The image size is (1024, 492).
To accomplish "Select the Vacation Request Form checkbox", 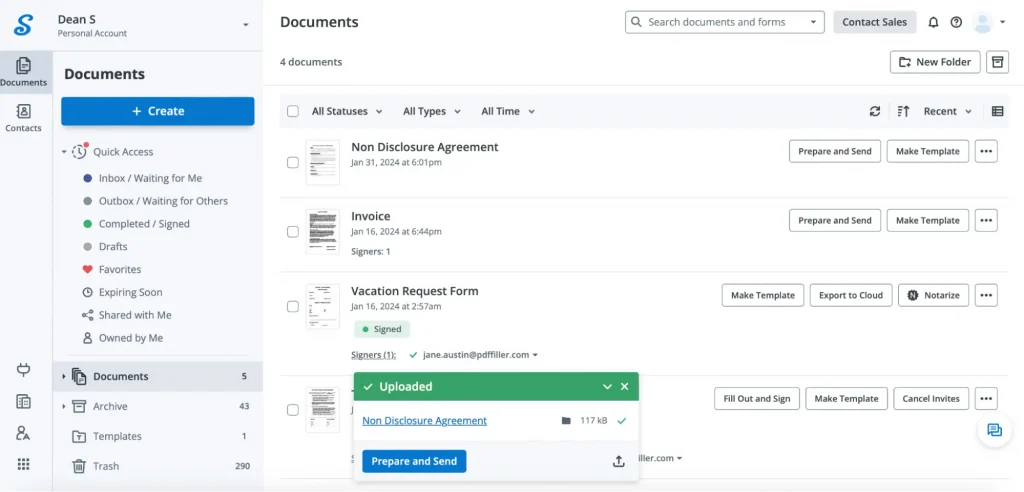I will 293,306.
